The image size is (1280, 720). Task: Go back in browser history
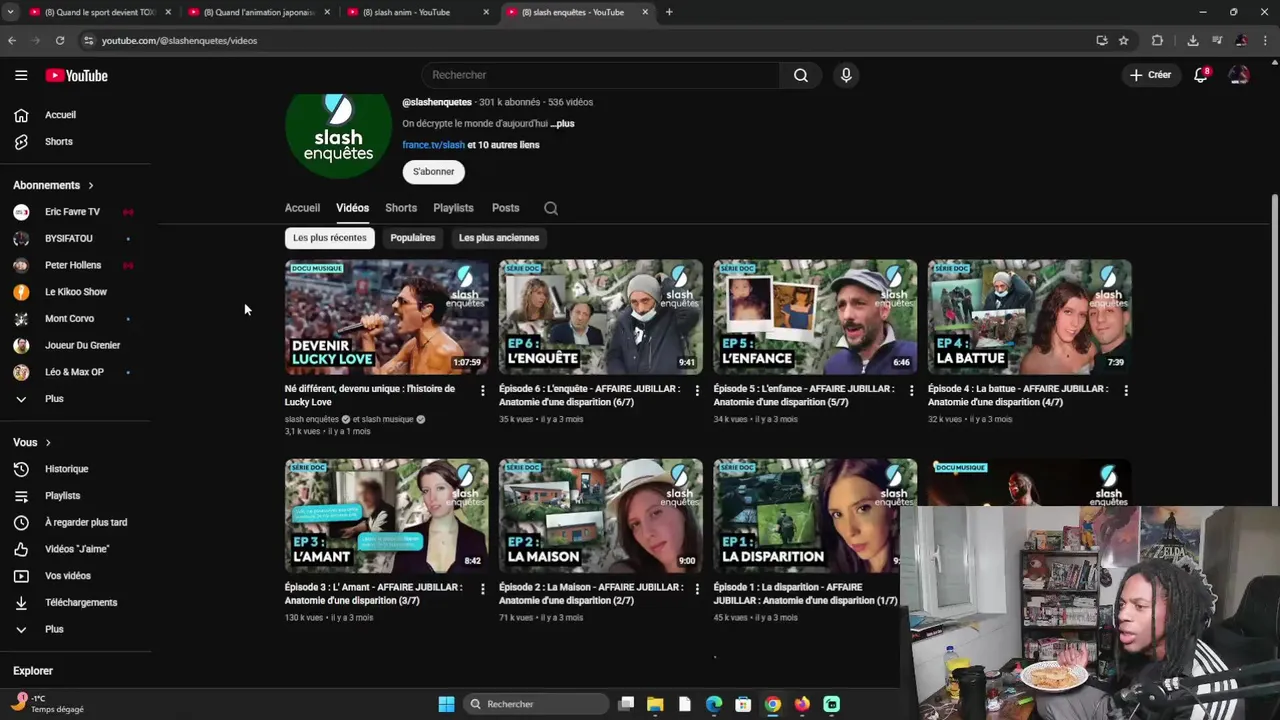point(12,40)
